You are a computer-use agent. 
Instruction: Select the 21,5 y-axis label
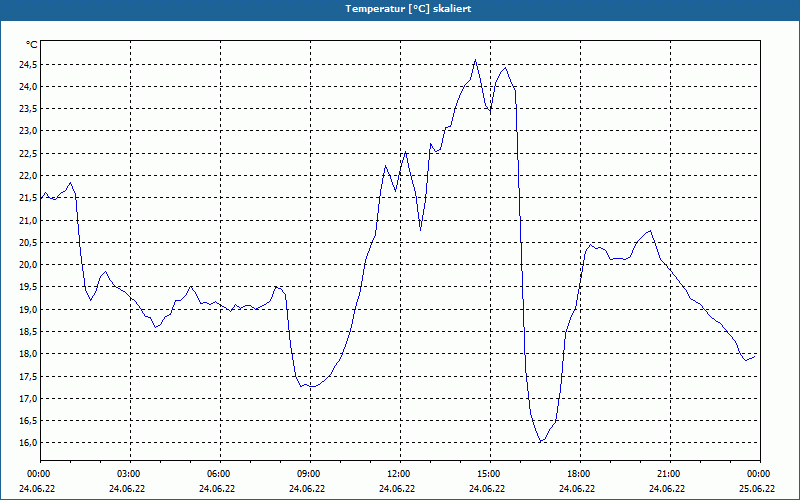[28, 197]
